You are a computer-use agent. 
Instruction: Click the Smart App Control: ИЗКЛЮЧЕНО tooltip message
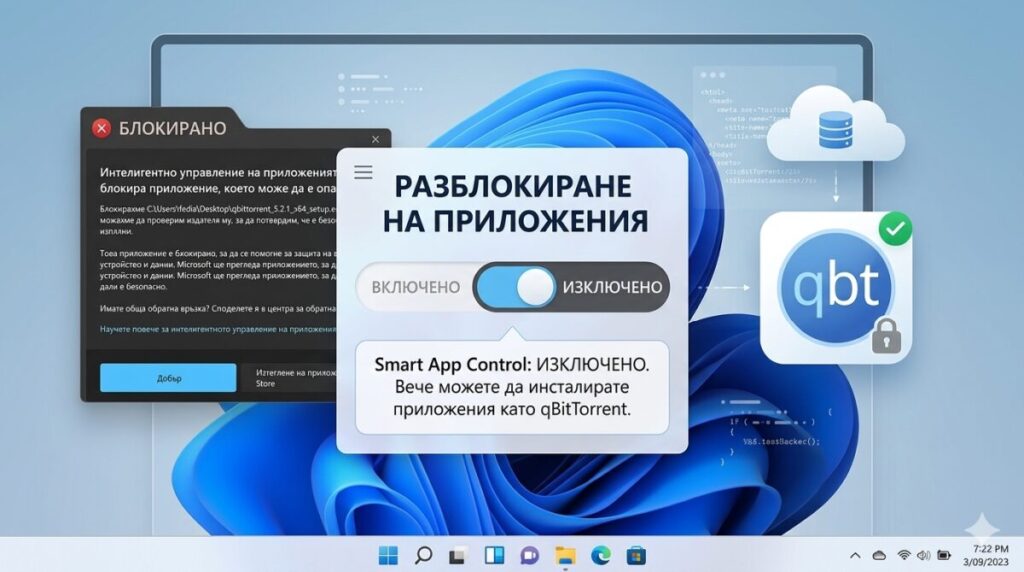point(512,387)
